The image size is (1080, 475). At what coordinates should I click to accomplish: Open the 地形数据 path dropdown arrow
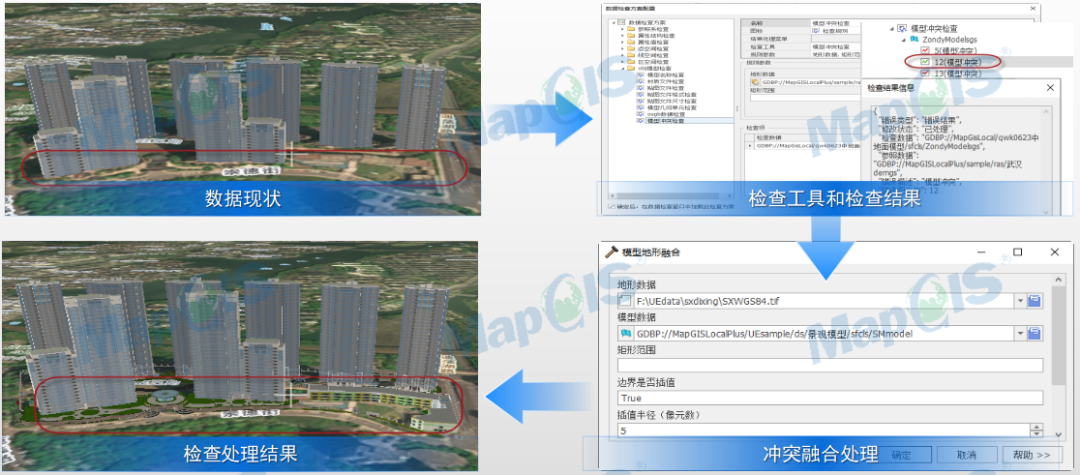coord(1020,301)
